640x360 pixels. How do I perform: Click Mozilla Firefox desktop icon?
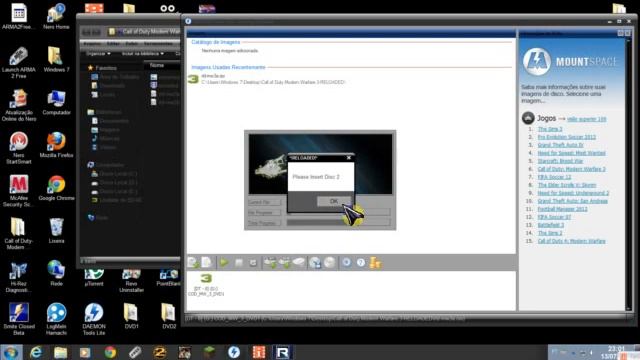[56, 144]
